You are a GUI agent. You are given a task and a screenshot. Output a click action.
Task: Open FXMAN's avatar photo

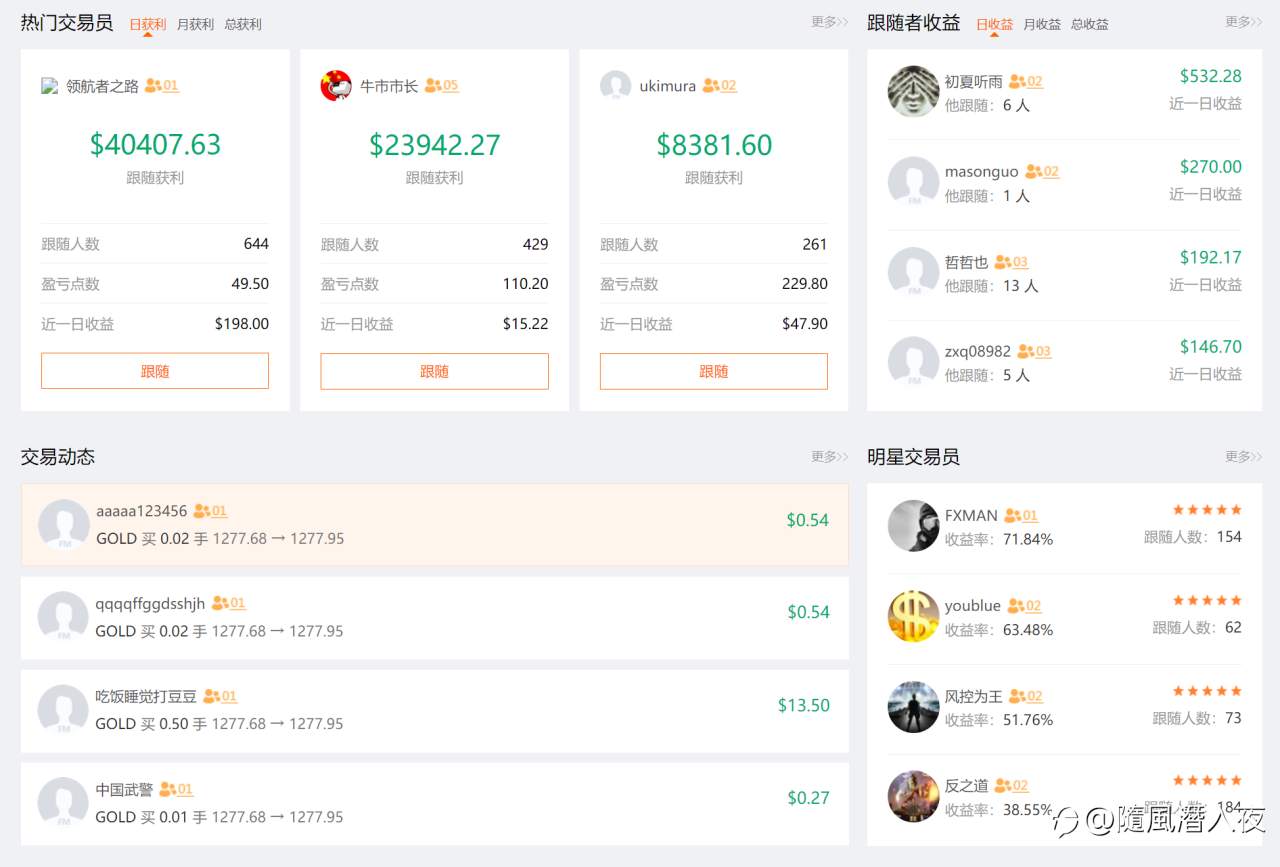(913, 526)
